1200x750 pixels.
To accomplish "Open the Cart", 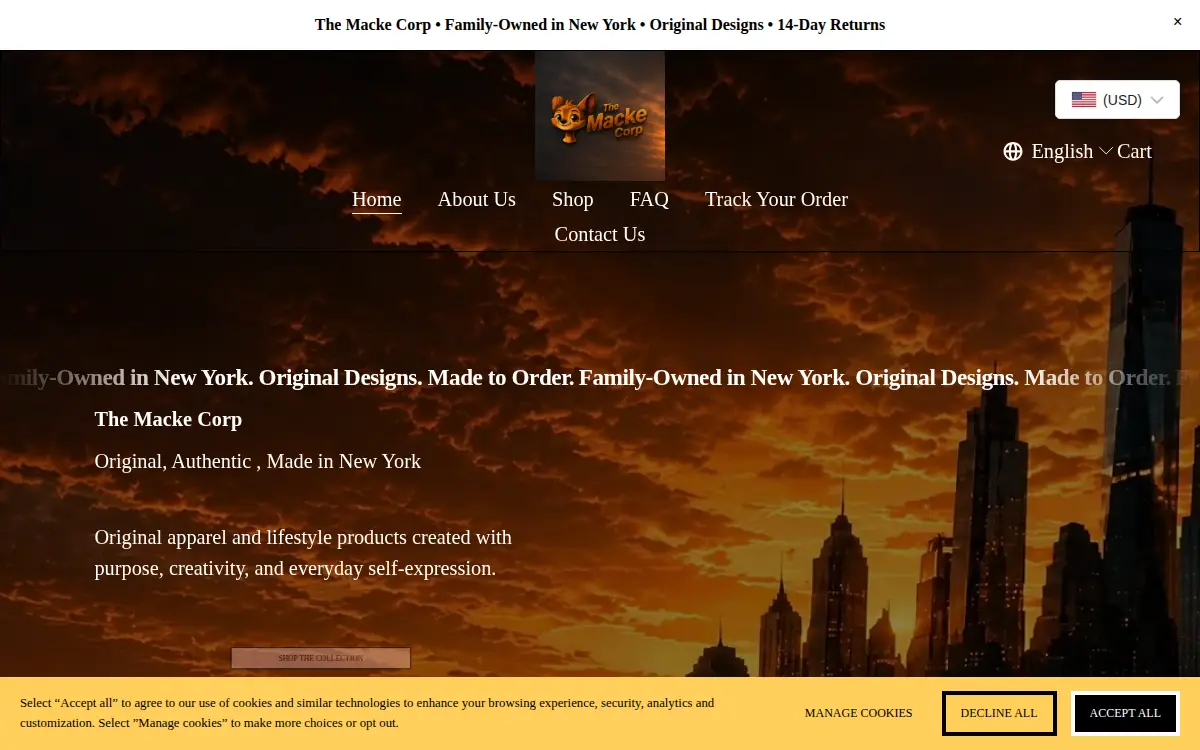I will (1134, 151).
